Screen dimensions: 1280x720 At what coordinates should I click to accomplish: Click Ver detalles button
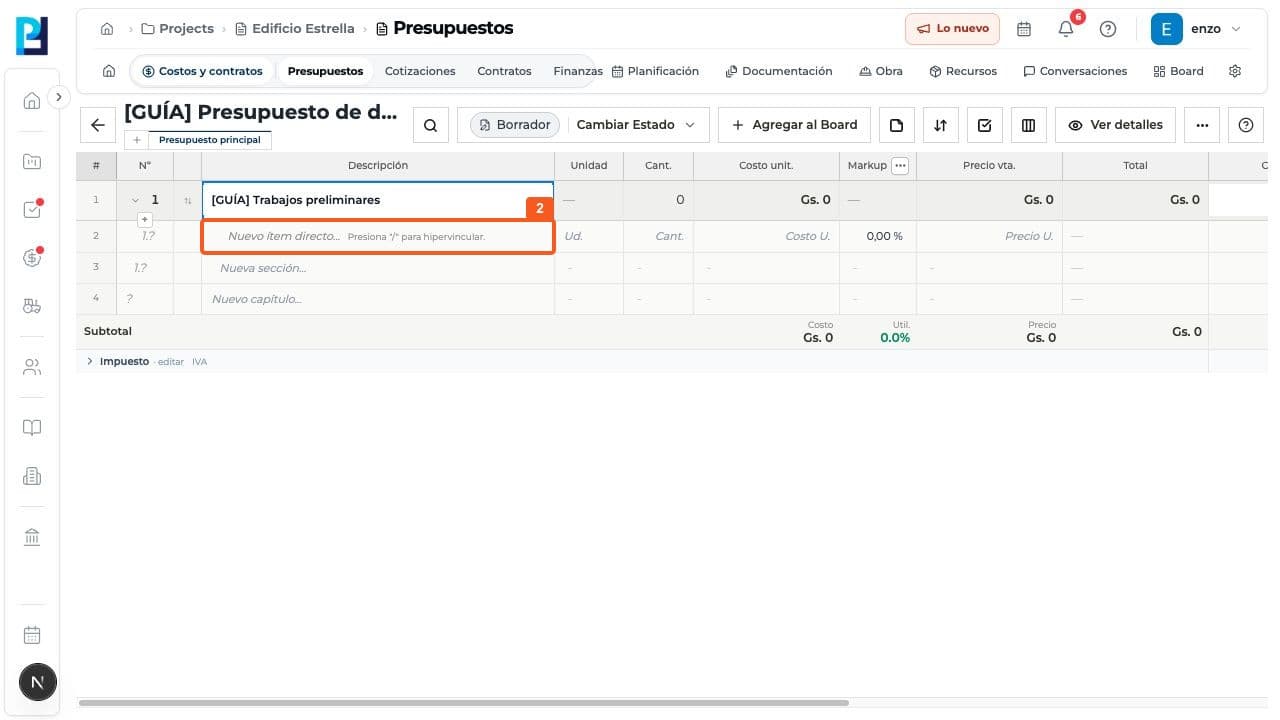(1115, 125)
